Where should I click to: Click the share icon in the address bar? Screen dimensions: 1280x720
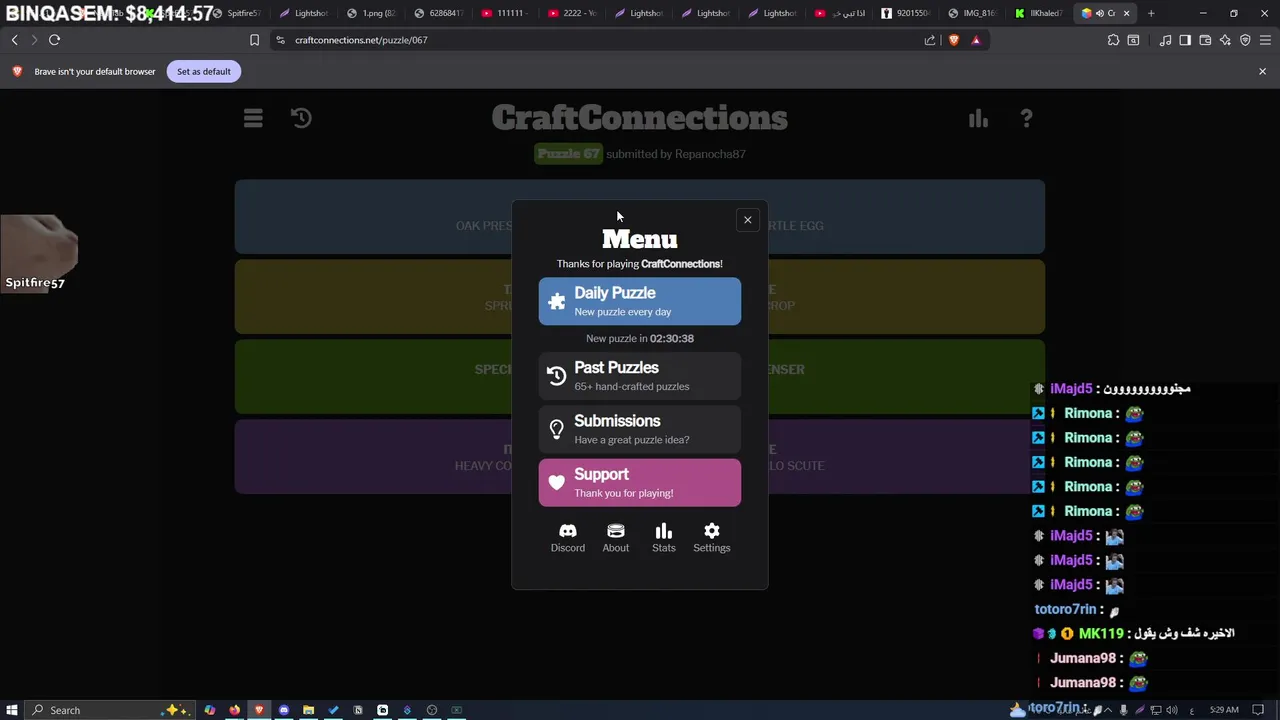[x=930, y=40]
